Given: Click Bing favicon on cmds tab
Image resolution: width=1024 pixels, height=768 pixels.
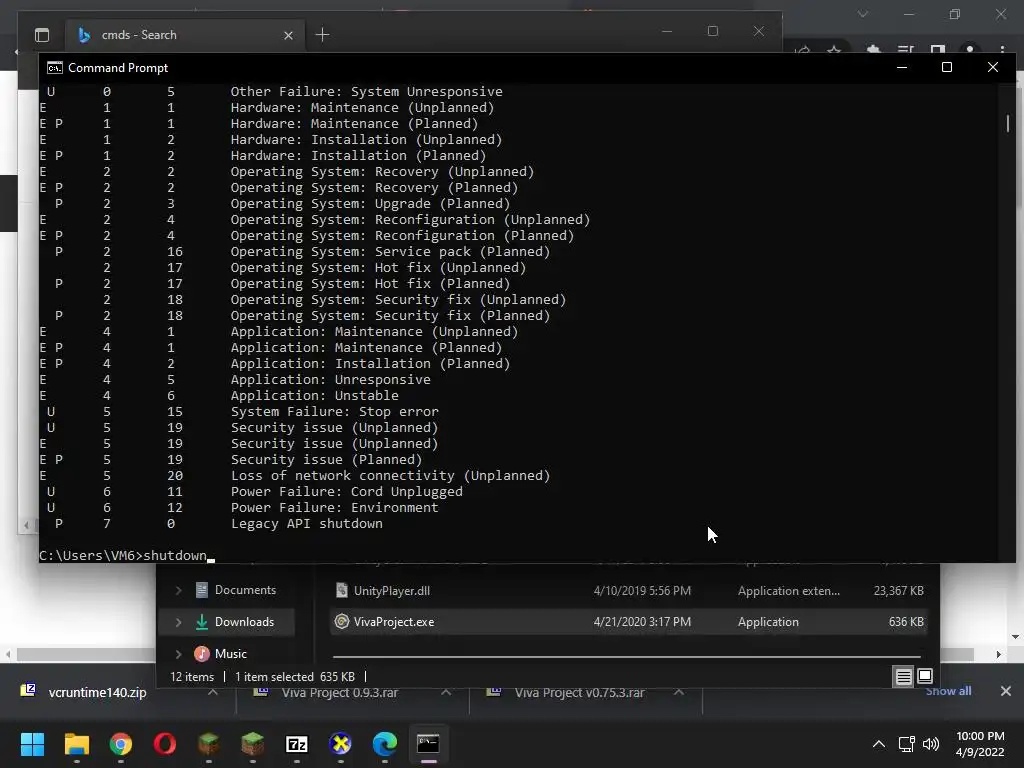Looking at the screenshot, I should tap(84, 35).
